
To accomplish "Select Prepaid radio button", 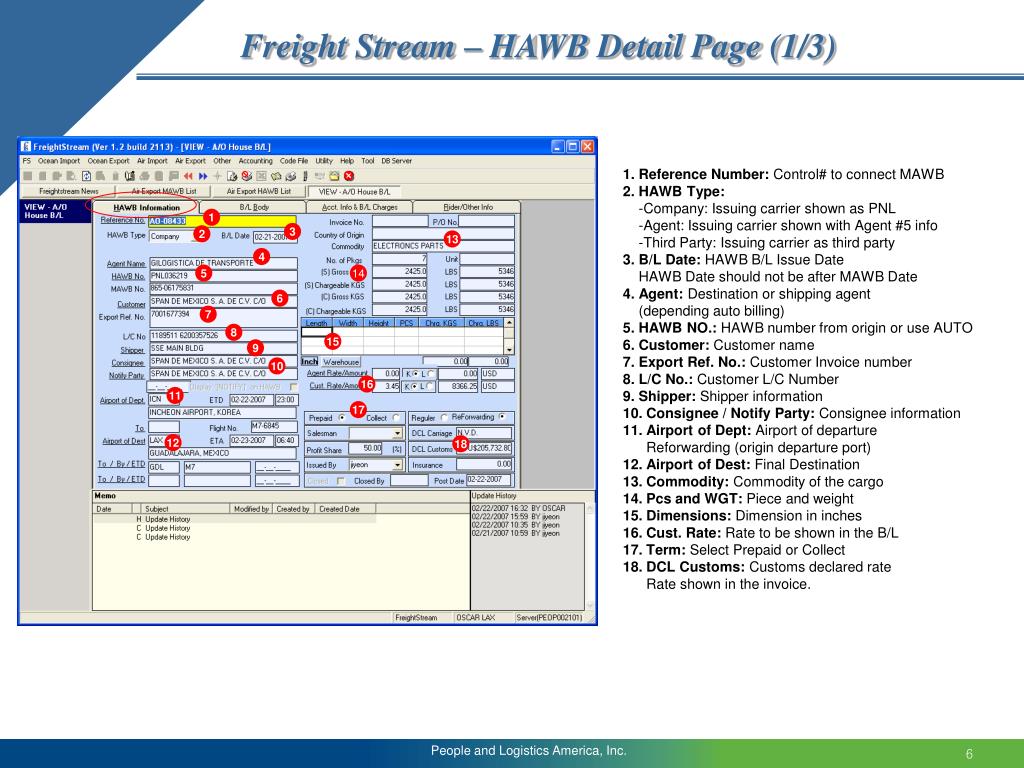I will (x=342, y=417).
